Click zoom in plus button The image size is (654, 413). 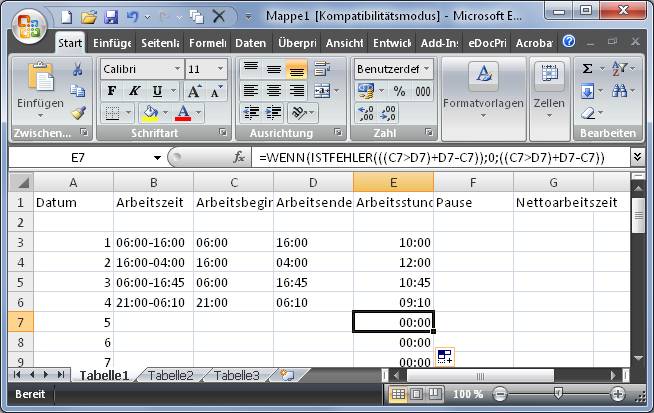[617, 394]
